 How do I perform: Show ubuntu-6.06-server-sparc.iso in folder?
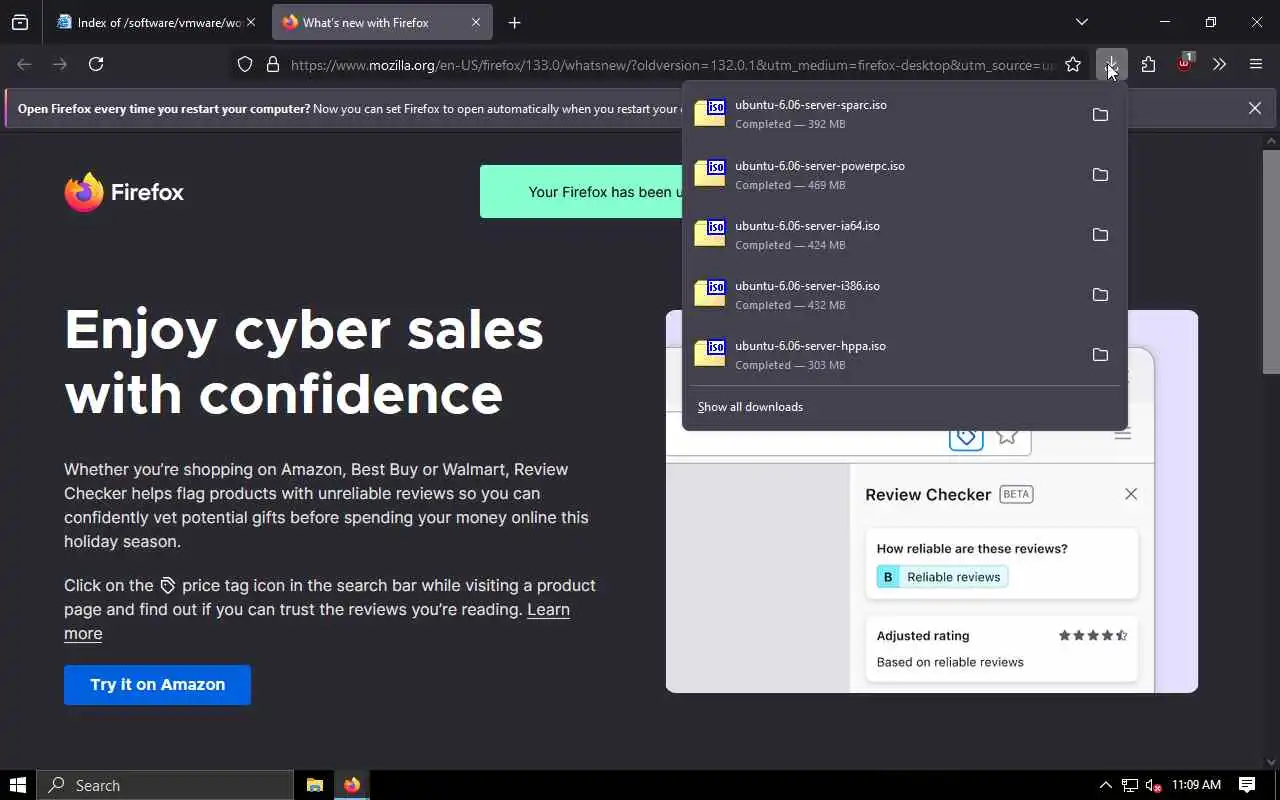coord(1100,115)
